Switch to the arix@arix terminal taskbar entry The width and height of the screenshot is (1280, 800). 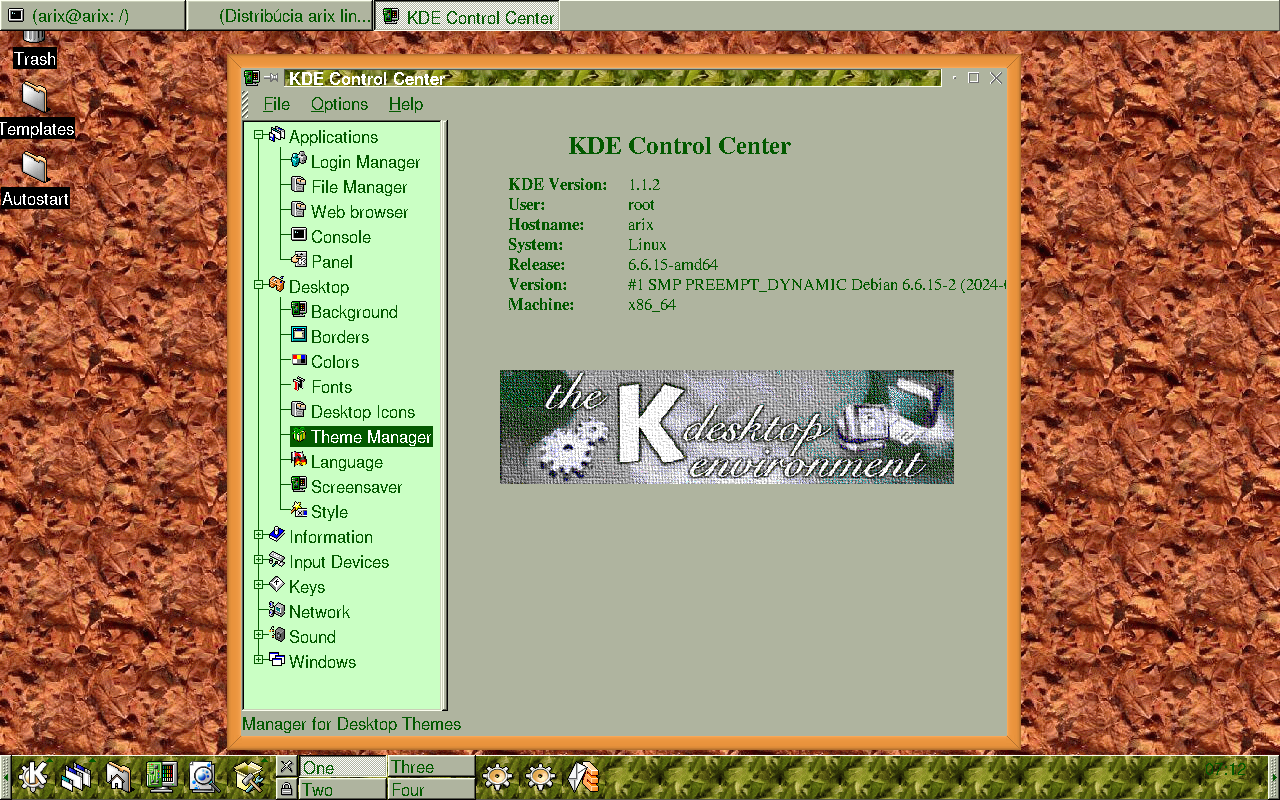pos(92,15)
